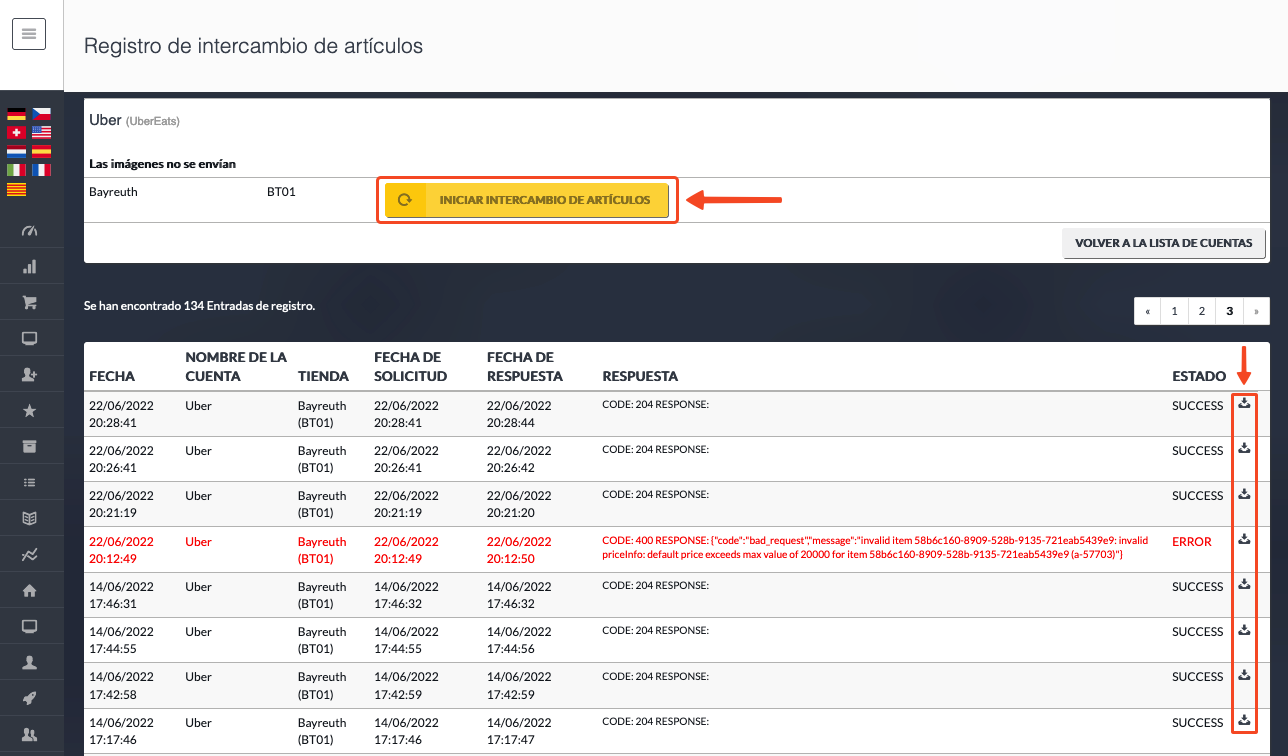Jump to first page with « arrow
1288x756 pixels.
pyautogui.click(x=1148, y=311)
